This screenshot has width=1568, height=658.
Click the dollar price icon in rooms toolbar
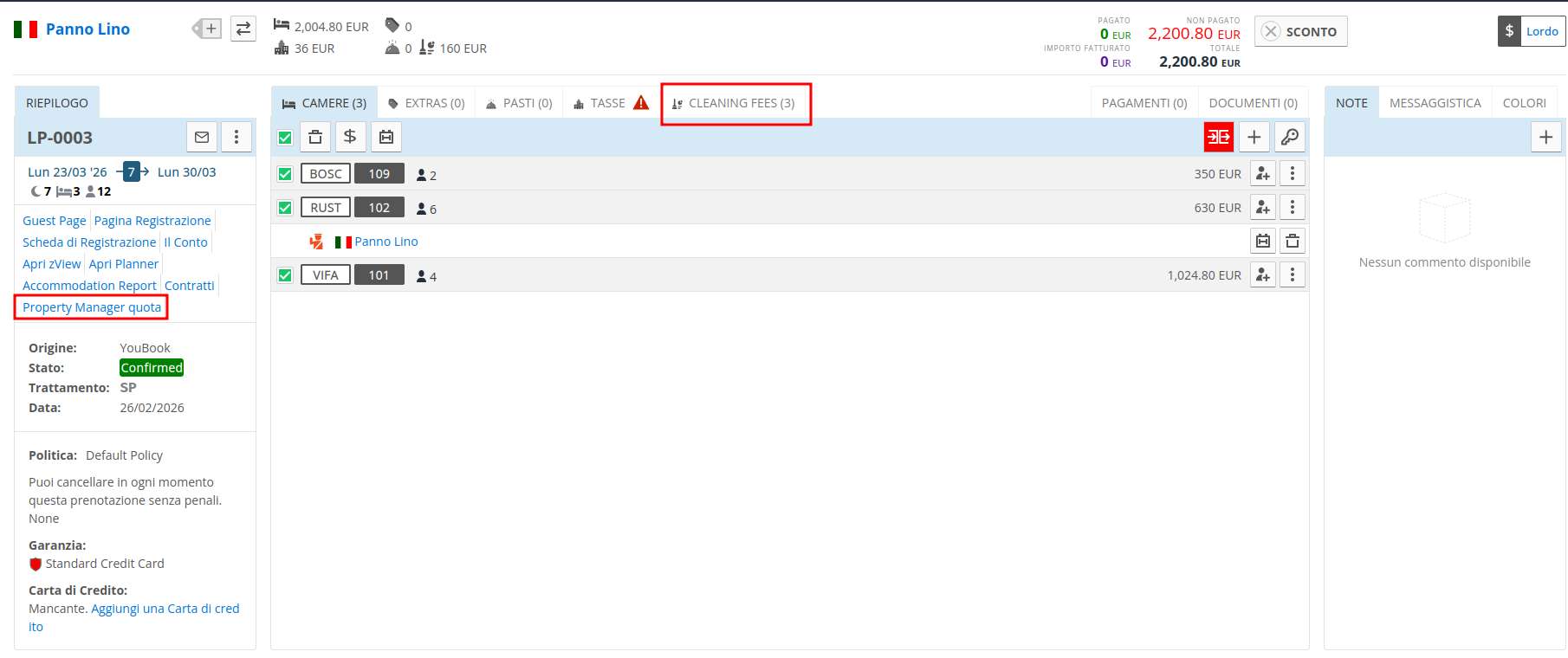(350, 137)
